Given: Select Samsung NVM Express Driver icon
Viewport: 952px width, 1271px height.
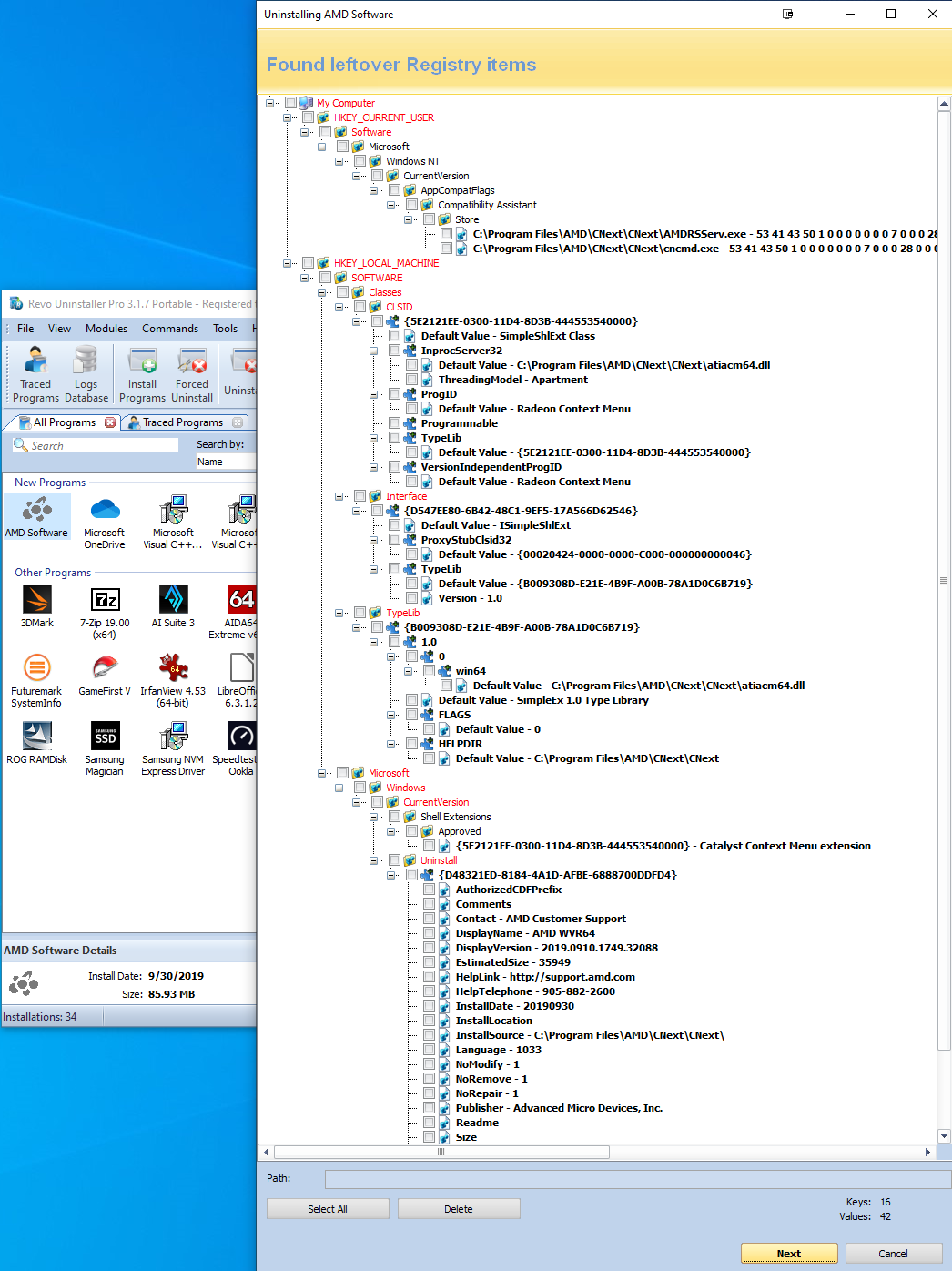Looking at the screenshot, I should (x=173, y=748).
